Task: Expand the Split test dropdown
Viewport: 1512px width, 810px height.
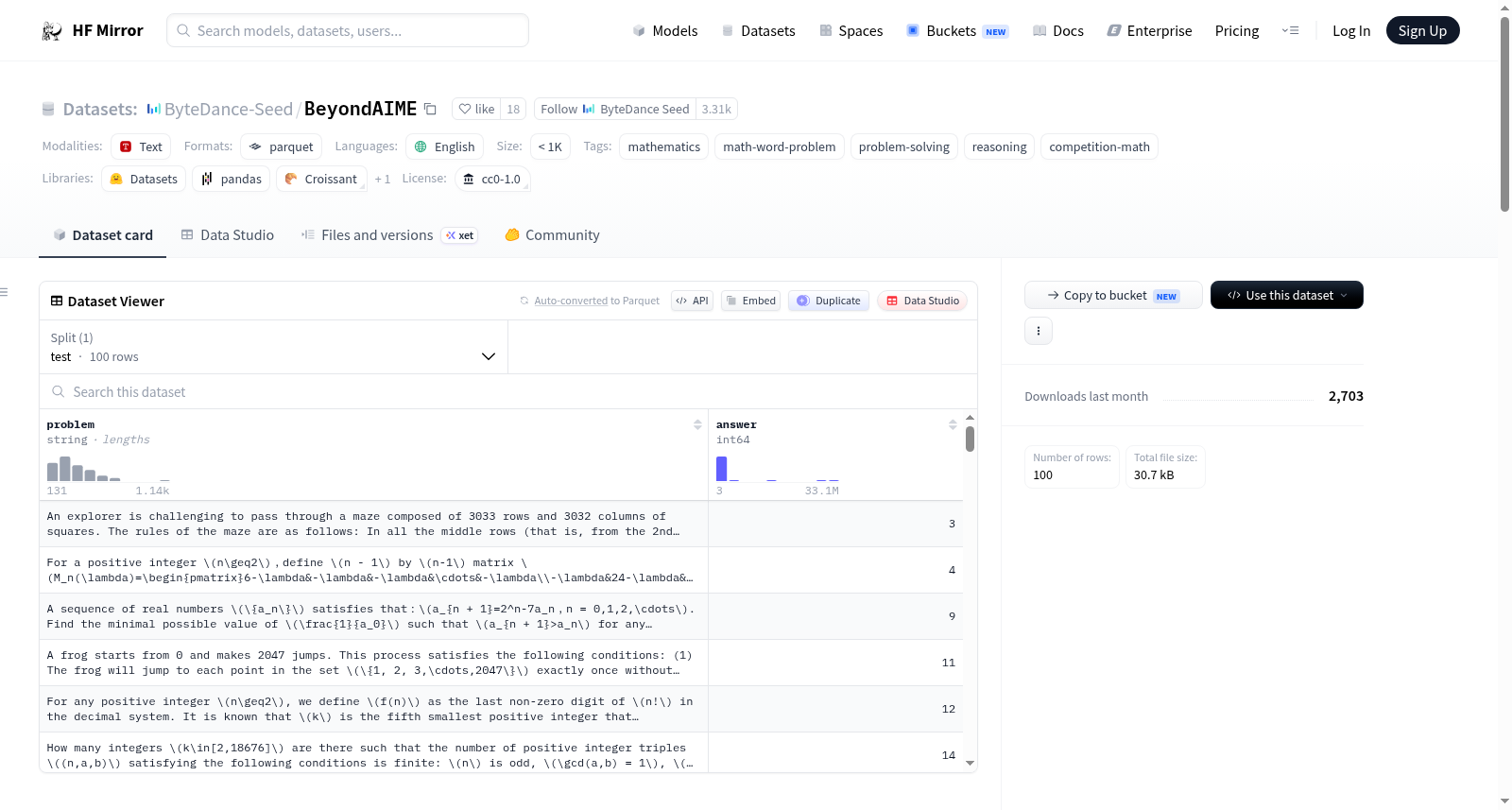Action: [274, 347]
